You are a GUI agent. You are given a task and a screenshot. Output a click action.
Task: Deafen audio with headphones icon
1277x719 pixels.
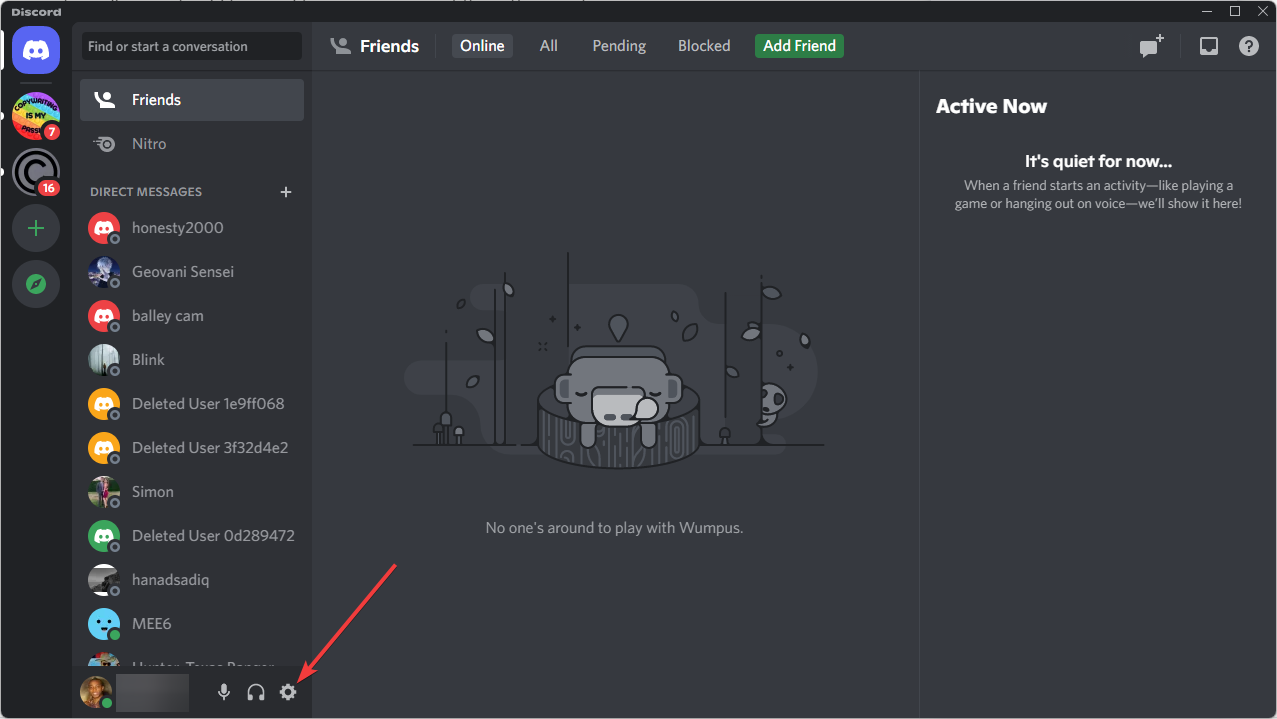(x=256, y=692)
